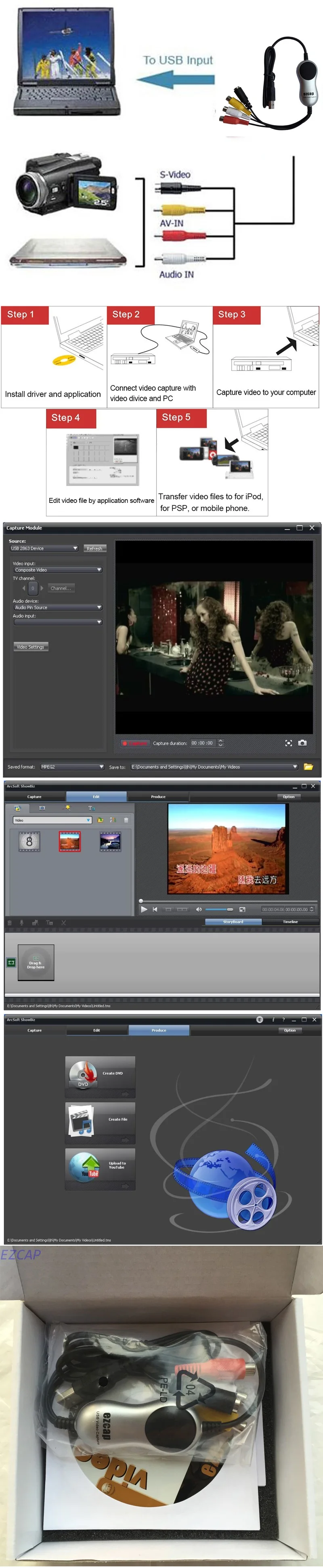This screenshot has width=323, height=1568.
Task: Close the Capture Module window
Action: tap(312, 528)
